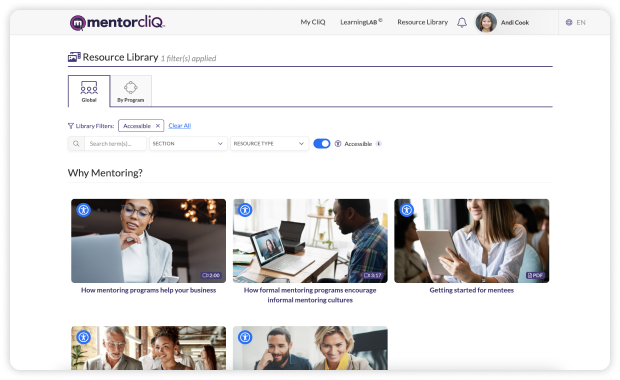Click the globe language icon
Viewport: 620px width, 380px height.
pyautogui.click(x=569, y=23)
